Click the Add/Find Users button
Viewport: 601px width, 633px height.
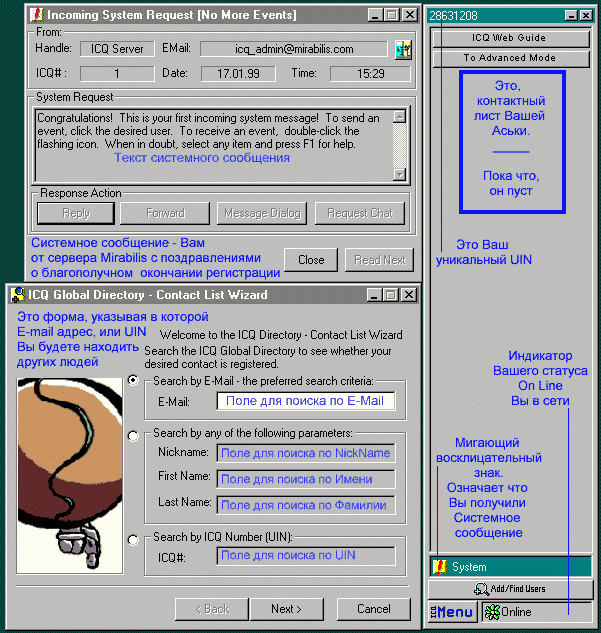[511, 589]
